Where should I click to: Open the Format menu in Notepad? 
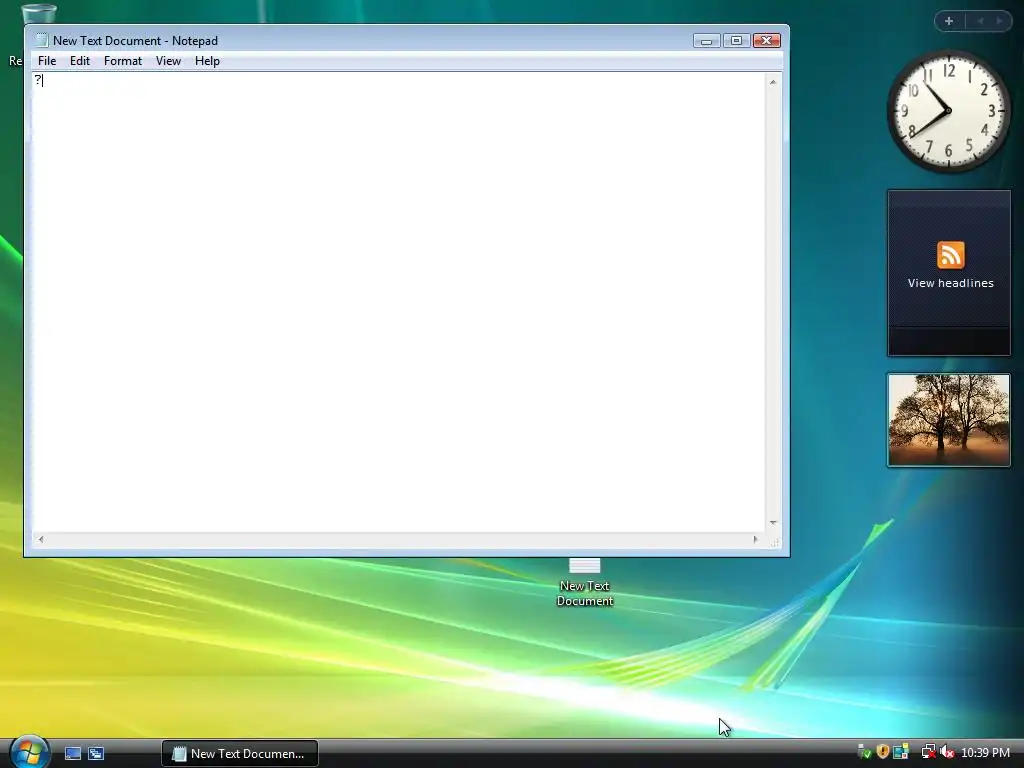click(x=123, y=61)
